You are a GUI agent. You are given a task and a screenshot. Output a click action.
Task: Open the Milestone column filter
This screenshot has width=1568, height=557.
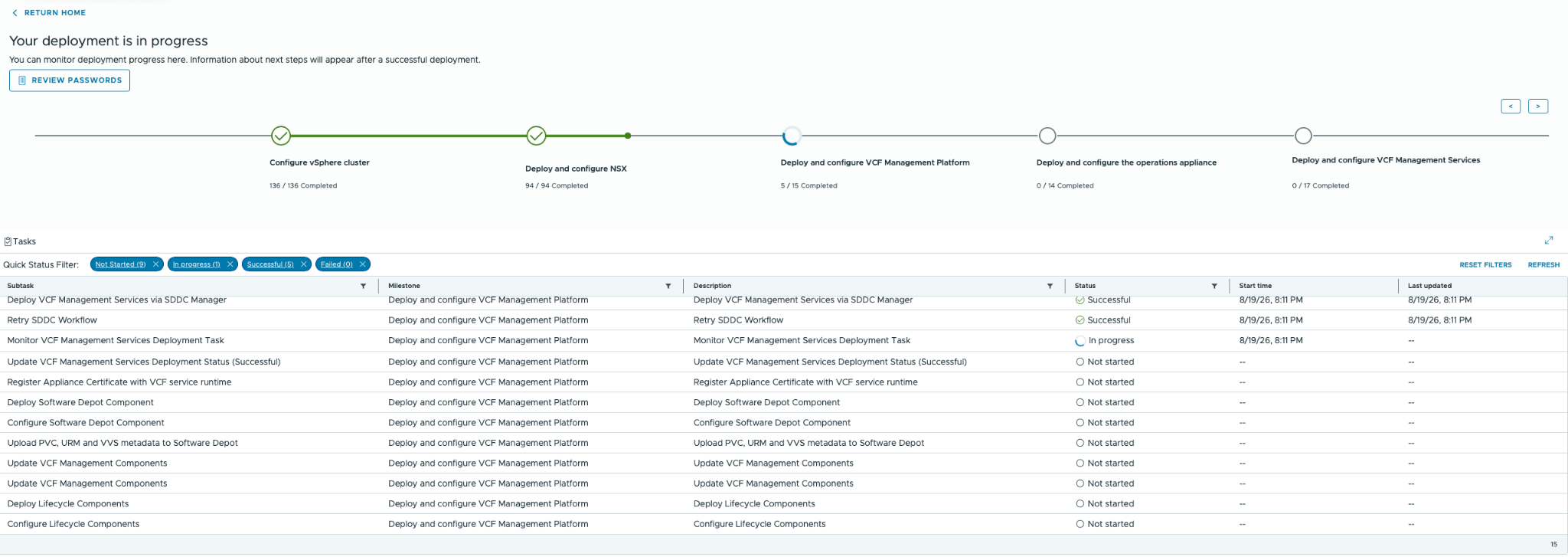pyautogui.click(x=668, y=286)
